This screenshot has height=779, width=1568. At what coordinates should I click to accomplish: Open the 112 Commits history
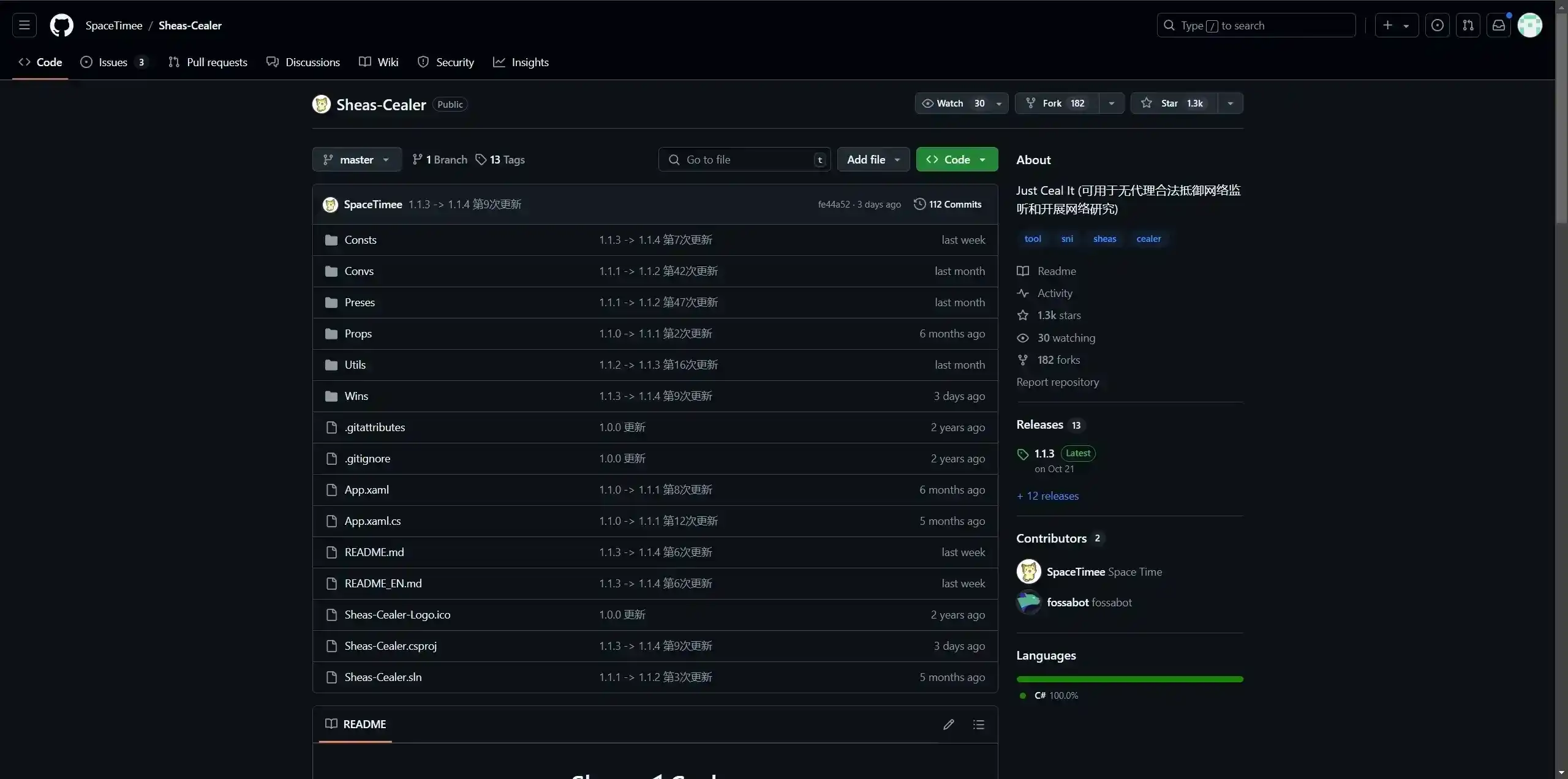click(948, 204)
